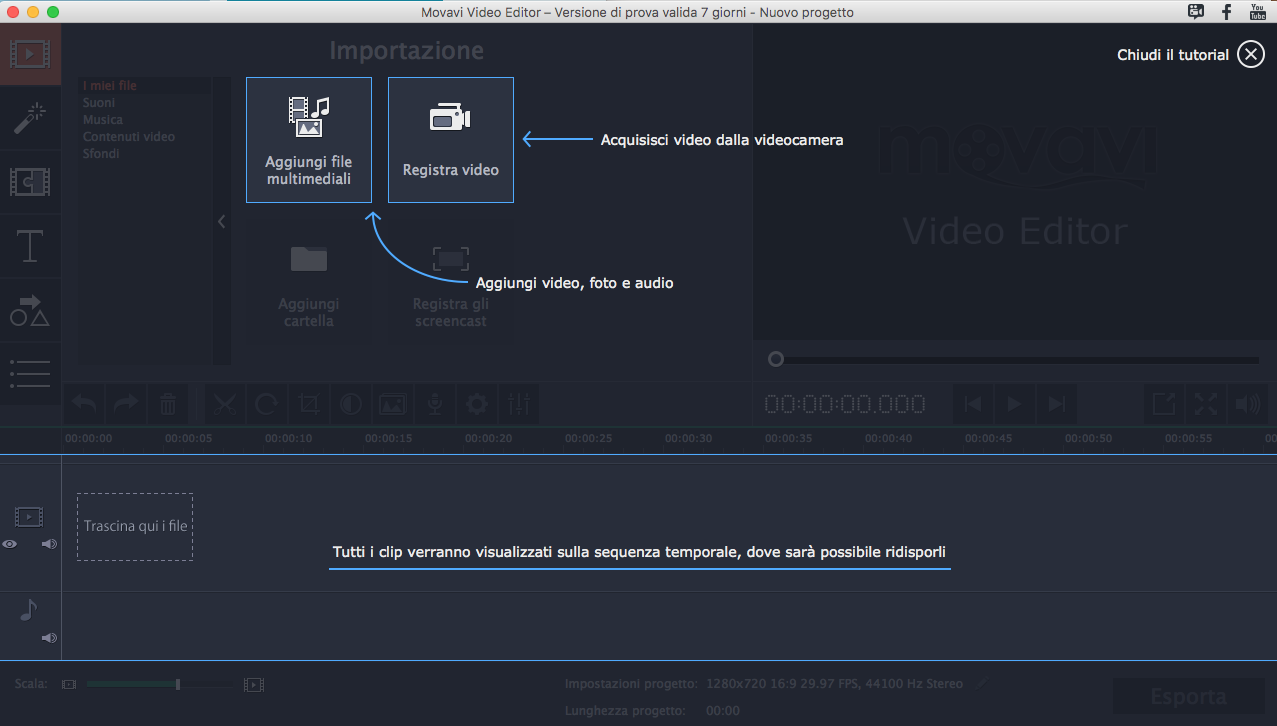Click the rotate clip icon
This screenshot has height=726, width=1277.
click(267, 404)
